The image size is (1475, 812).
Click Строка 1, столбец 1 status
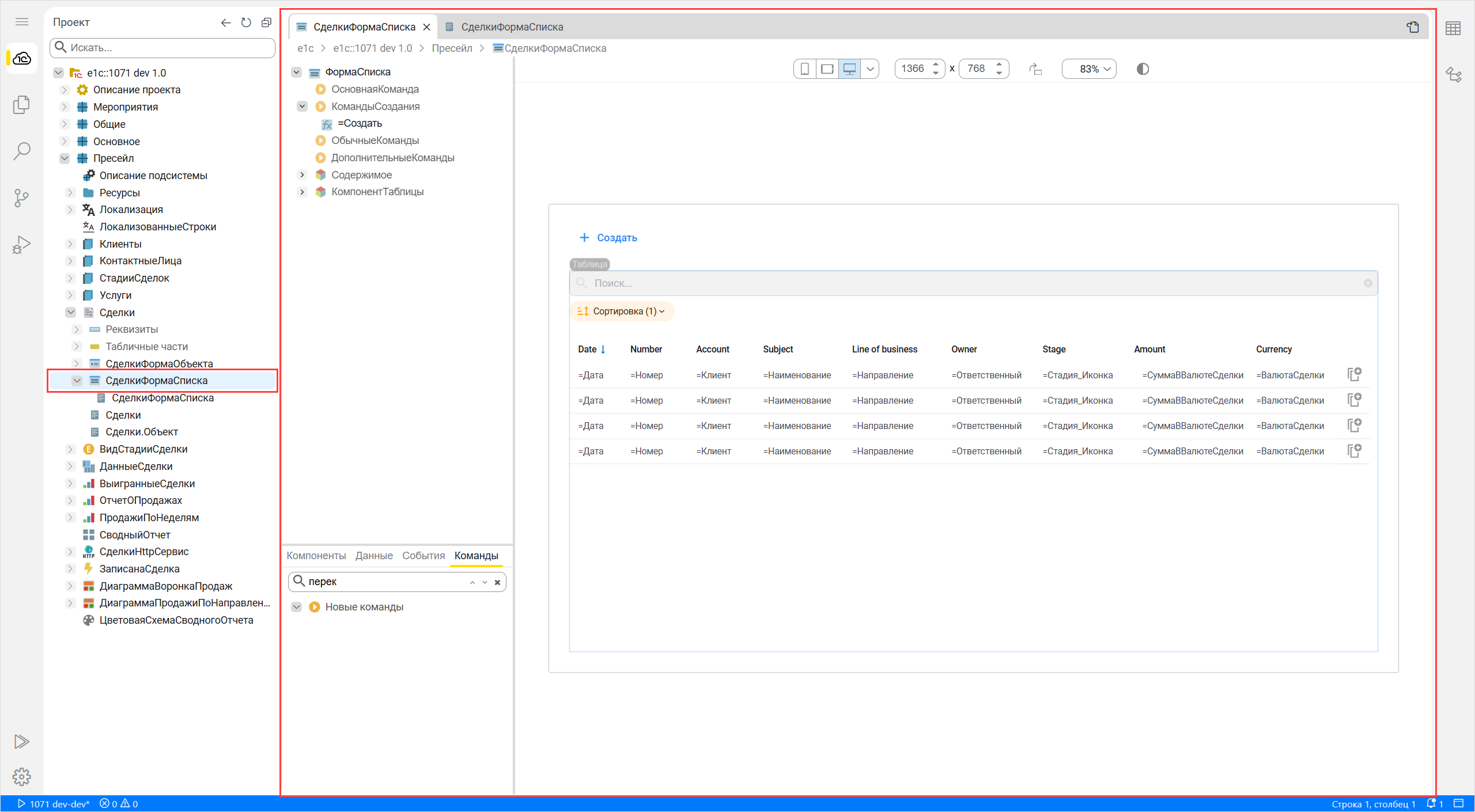pos(1373,804)
